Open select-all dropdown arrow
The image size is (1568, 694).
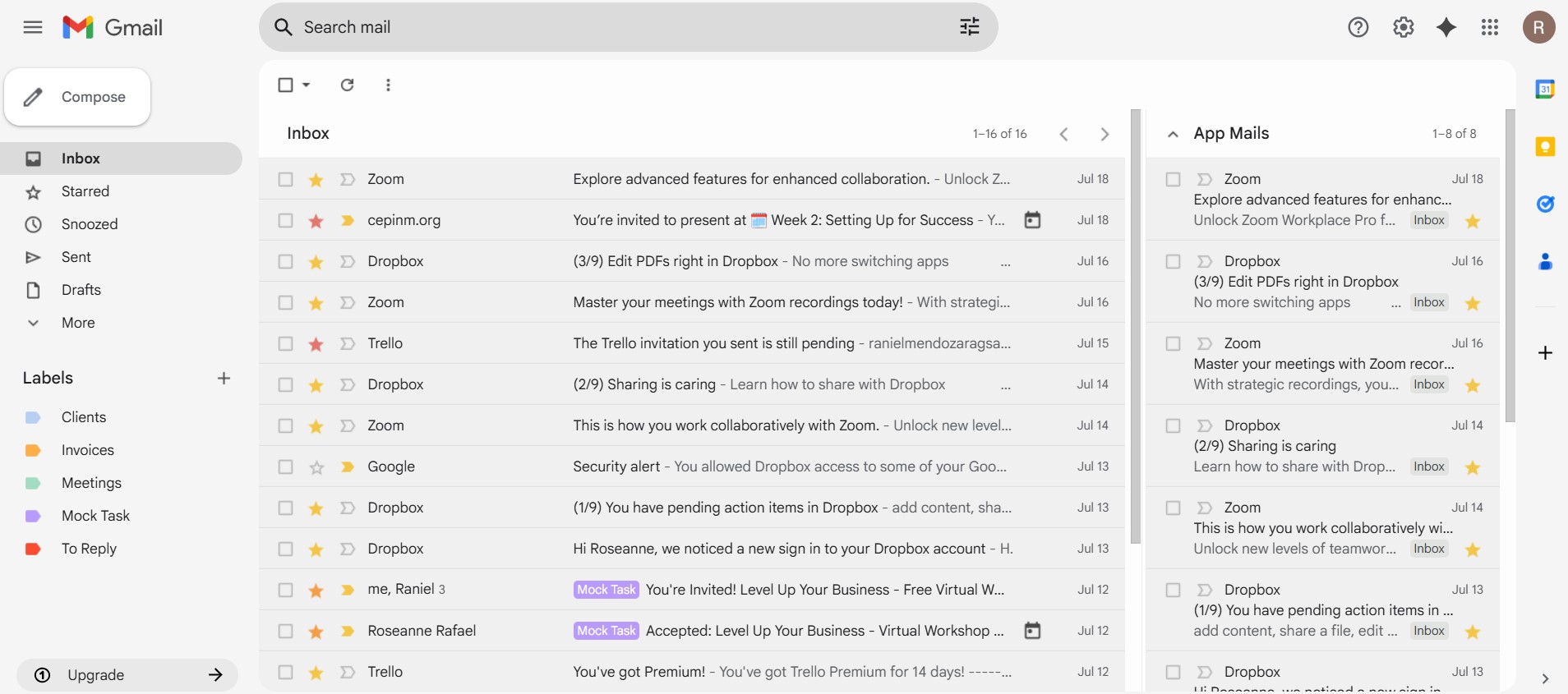[x=307, y=85]
